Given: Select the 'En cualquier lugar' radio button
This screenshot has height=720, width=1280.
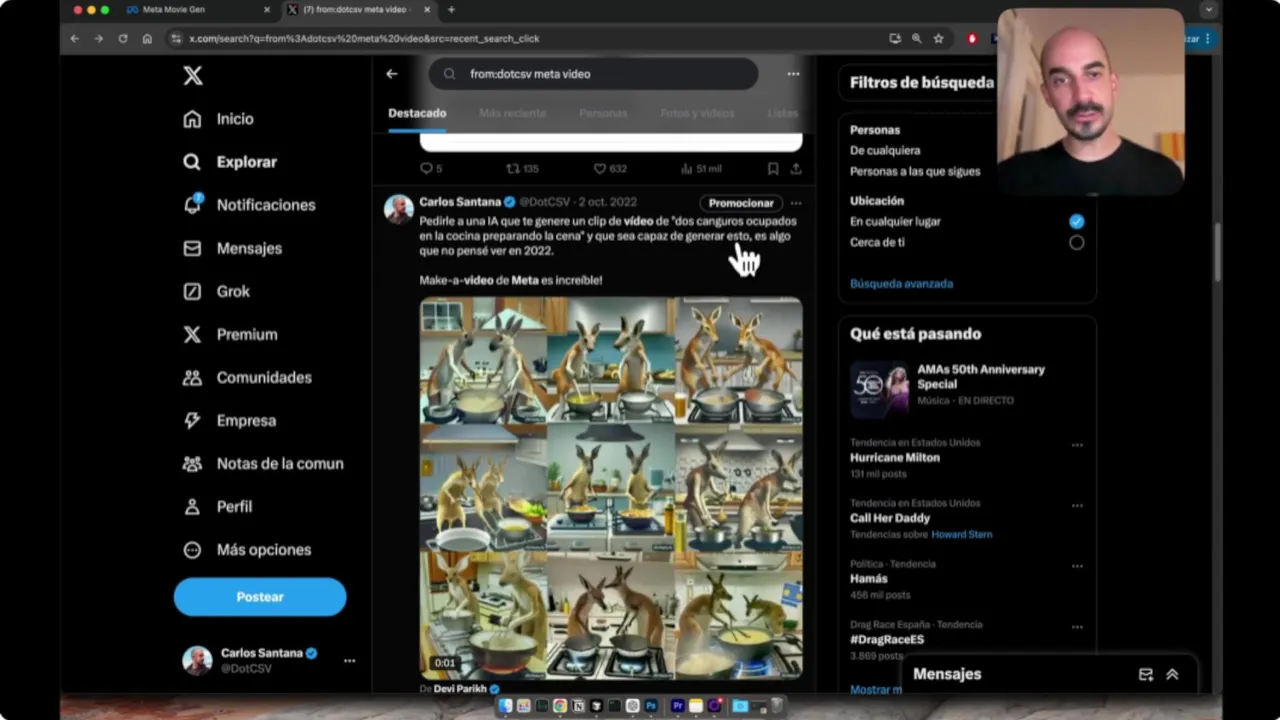Looking at the screenshot, I should (1076, 221).
